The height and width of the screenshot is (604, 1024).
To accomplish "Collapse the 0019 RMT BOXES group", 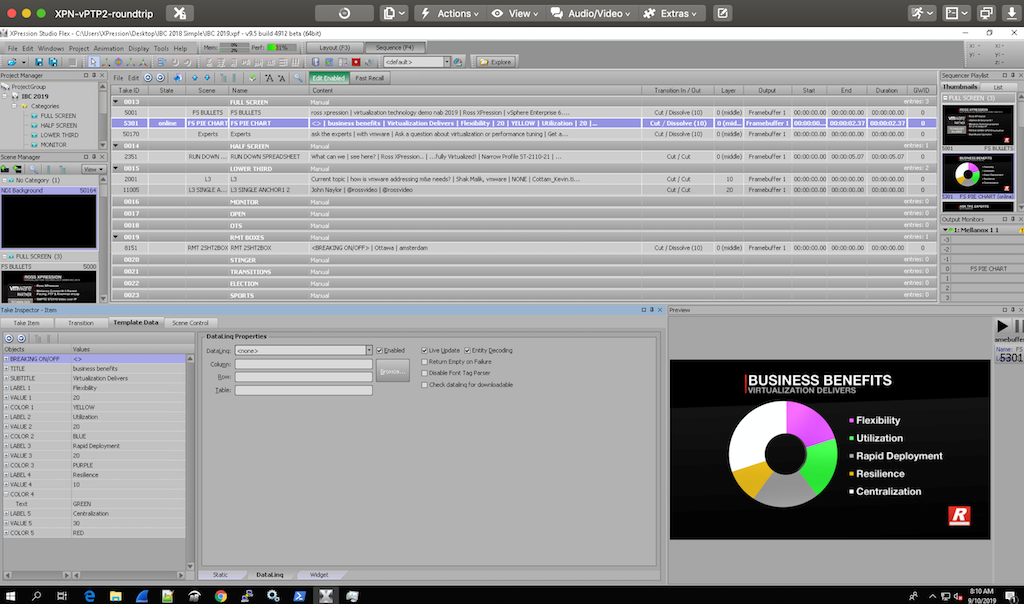I will click(116, 237).
